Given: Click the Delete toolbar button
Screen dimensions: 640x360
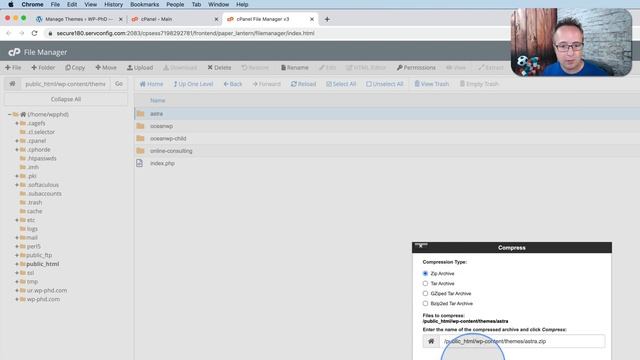Looking at the screenshot, I should pyautogui.click(x=219, y=67).
